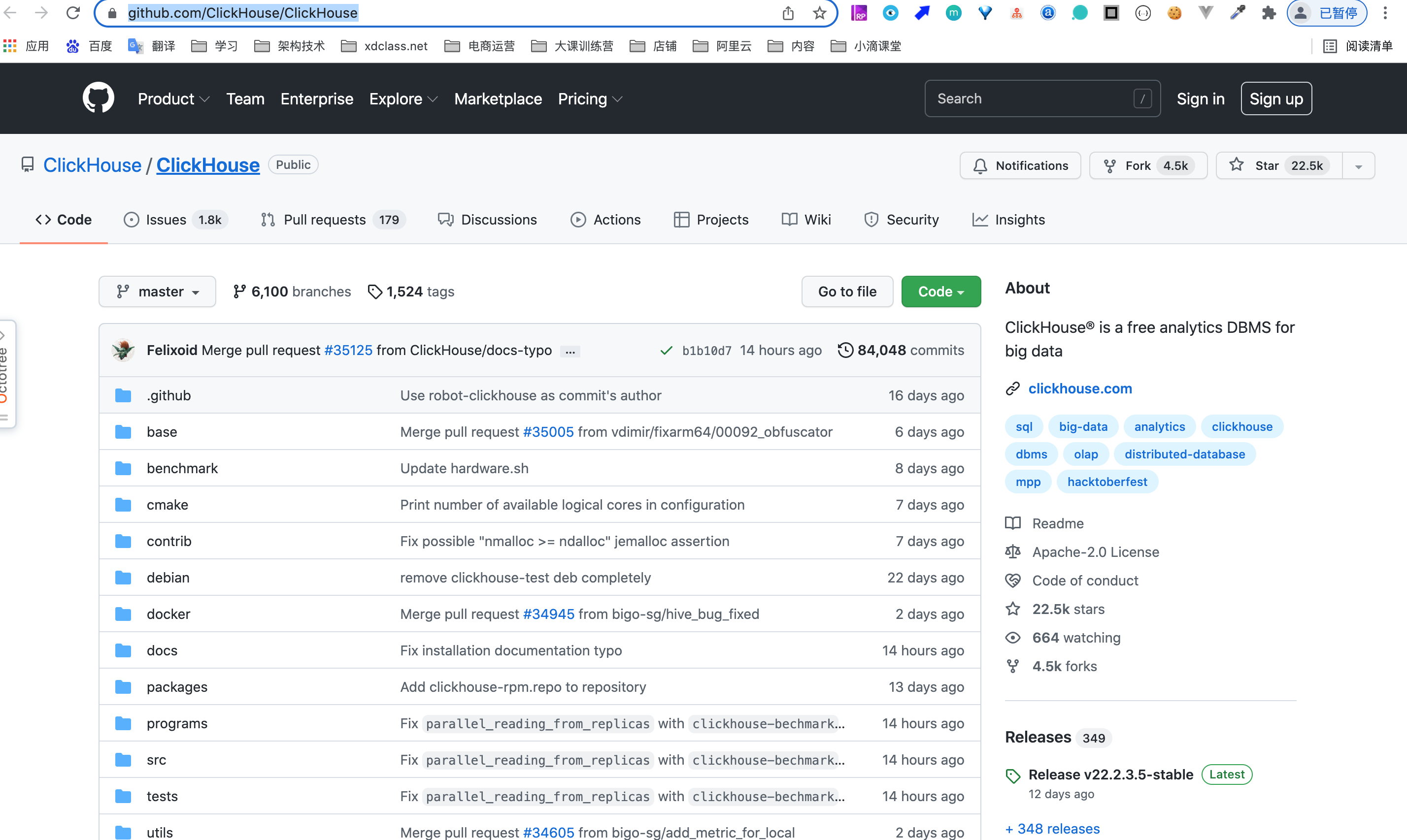Click the share icon in address bar
The image size is (1407, 840).
tap(788, 12)
